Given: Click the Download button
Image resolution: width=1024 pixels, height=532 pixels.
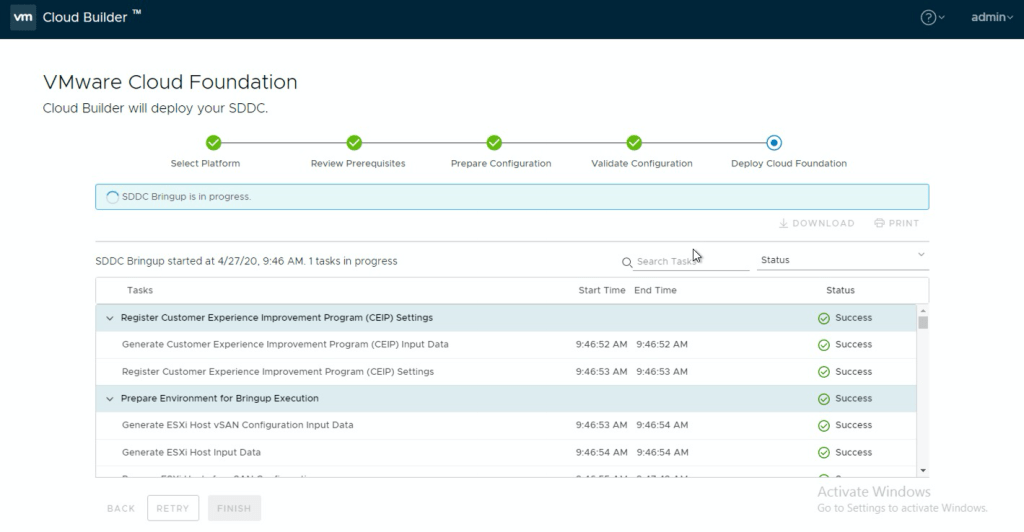Looking at the screenshot, I should coord(816,223).
